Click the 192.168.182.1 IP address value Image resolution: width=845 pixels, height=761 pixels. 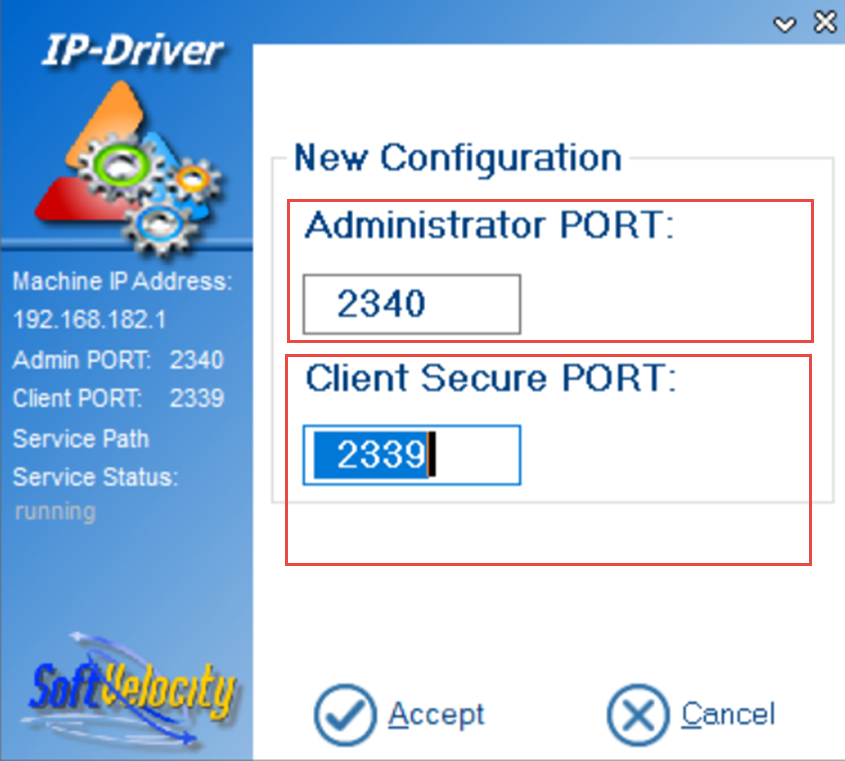tap(89, 321)
